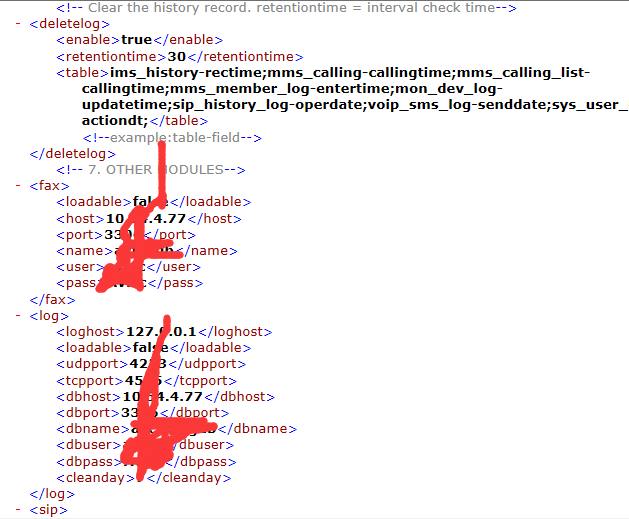Click the closing </deletelog> tag
629x519 pixels.
click(73, 154)
